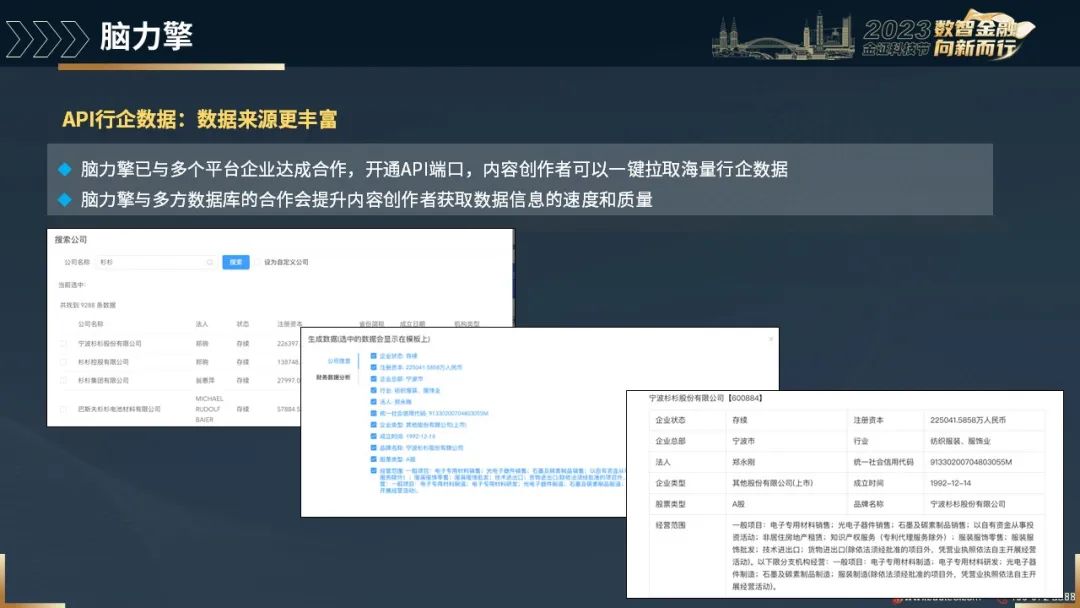The height and width of the screenshot is (608, 1080).
Task: Focus the 公司名称 input containing 杉杉
Action: pos(156,262)
